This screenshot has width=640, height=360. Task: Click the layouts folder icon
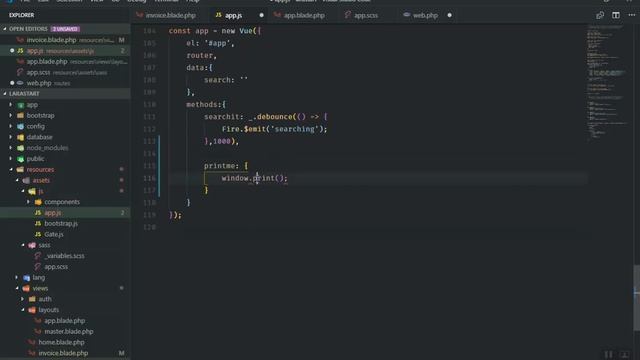click(32, 310)
